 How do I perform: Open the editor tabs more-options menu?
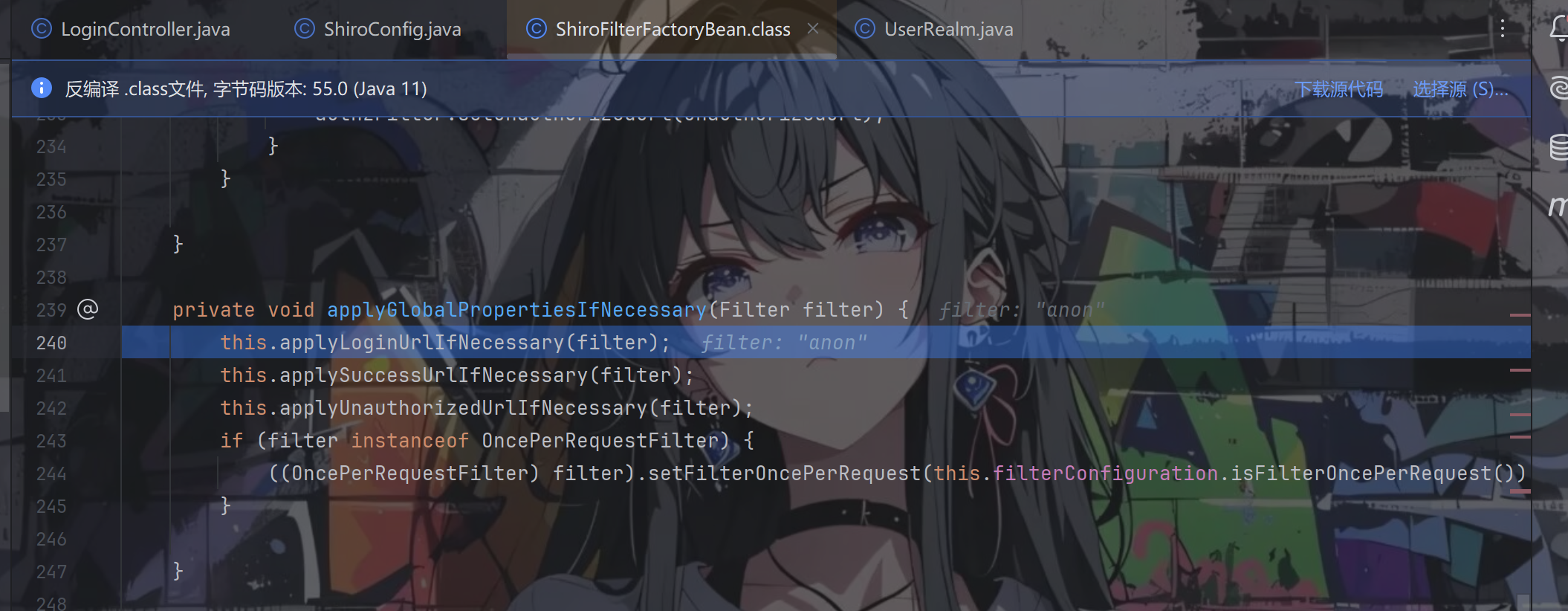(1503, 29)
